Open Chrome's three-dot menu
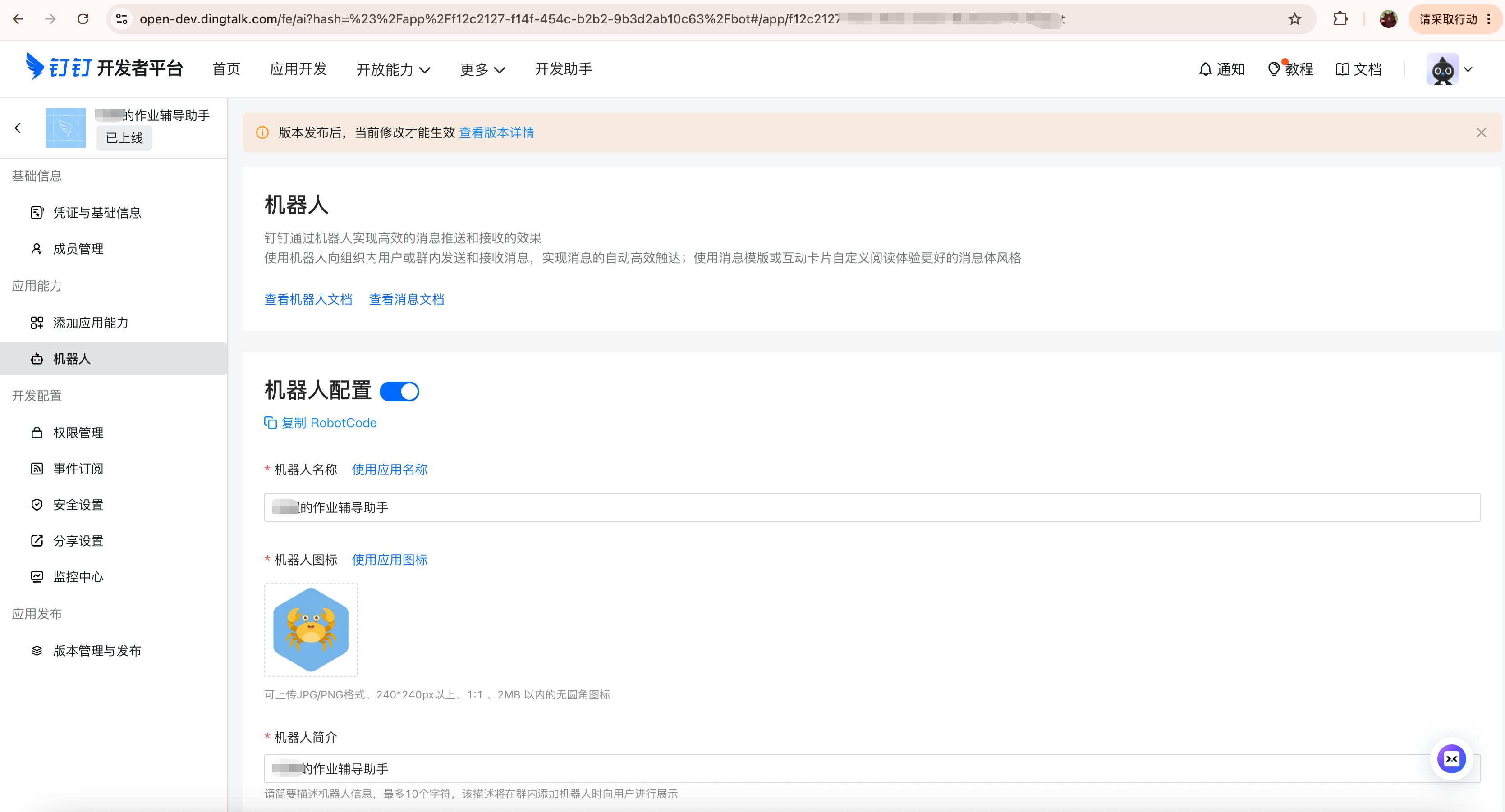This screenshot has width=1505, height=812. pyautogui.click(x=1489, y=19)
